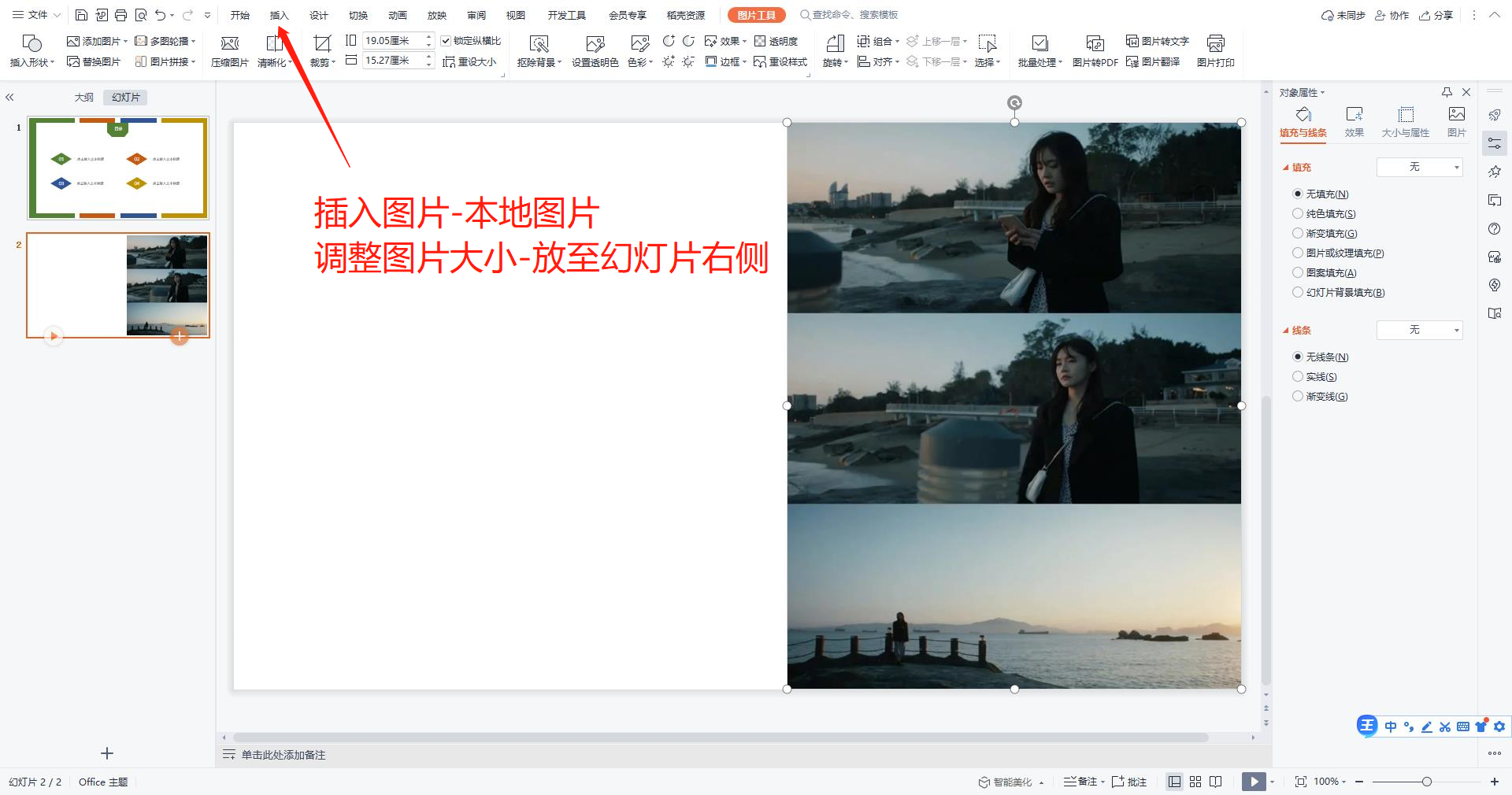Expand the 组合 group dropdown
This screenshot has width=1512, height=795.
pyautogui.click(x=897, y=41)
